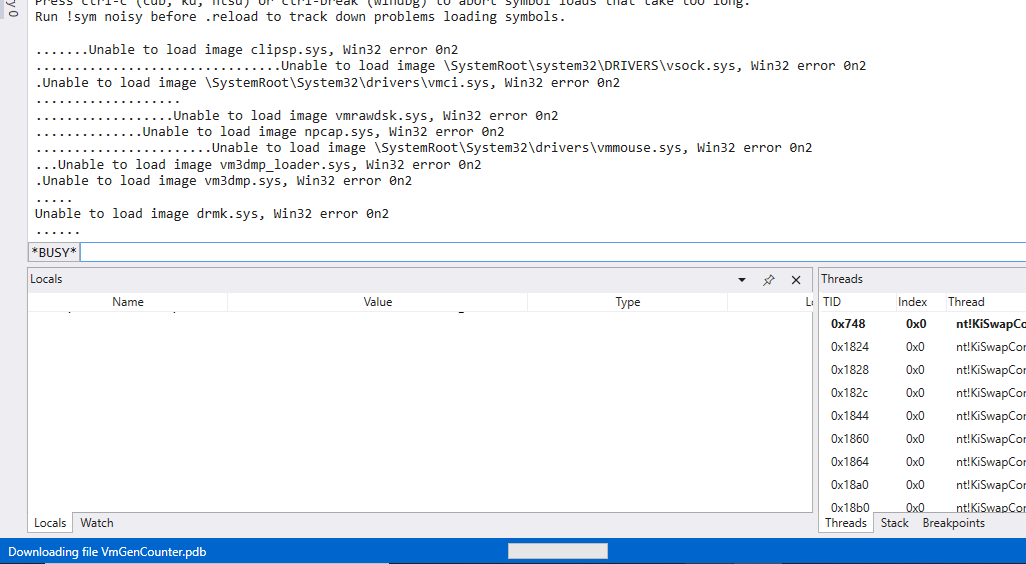Open the Stack tab
The image size is (1026, 564).
coord(895,523)
